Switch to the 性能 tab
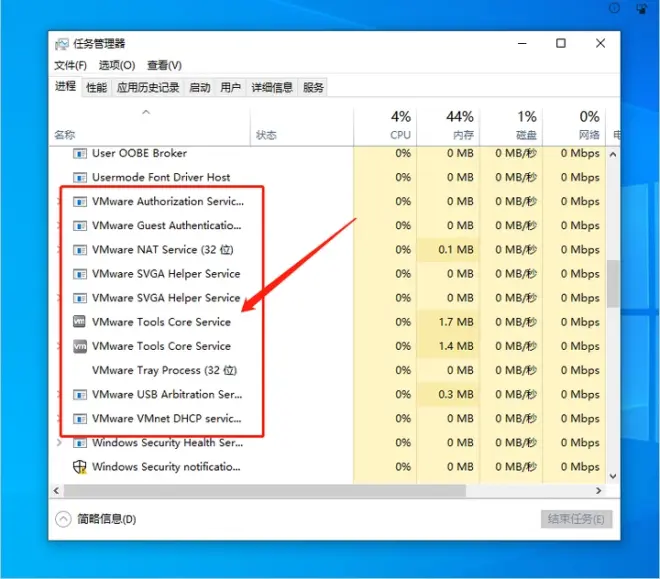660x579 pixels. 97,88
